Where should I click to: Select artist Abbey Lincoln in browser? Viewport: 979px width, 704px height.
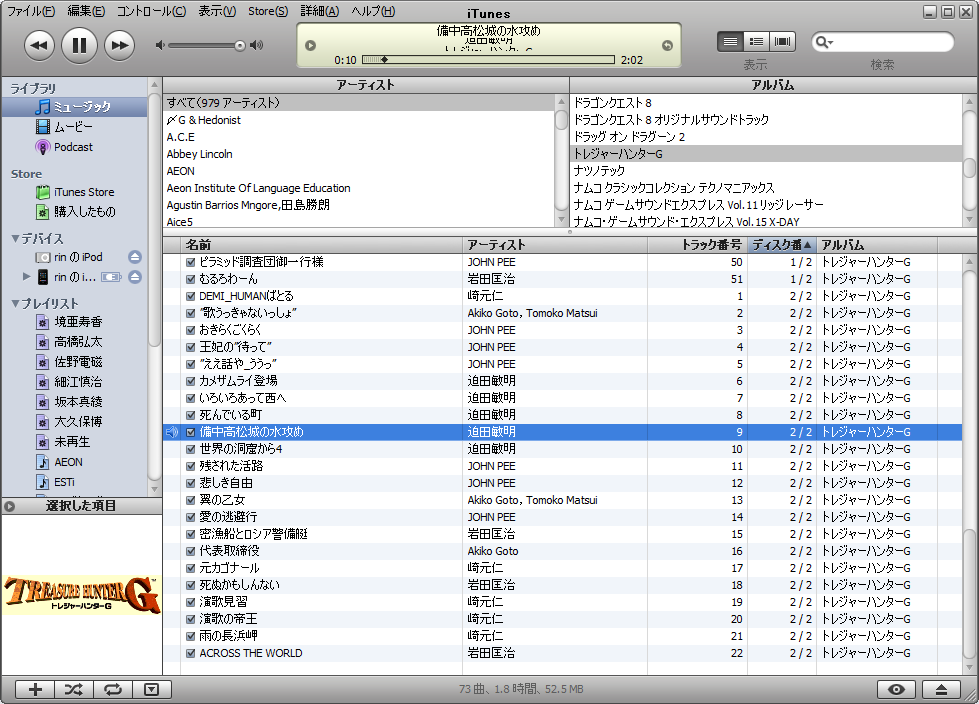(359, 154)
